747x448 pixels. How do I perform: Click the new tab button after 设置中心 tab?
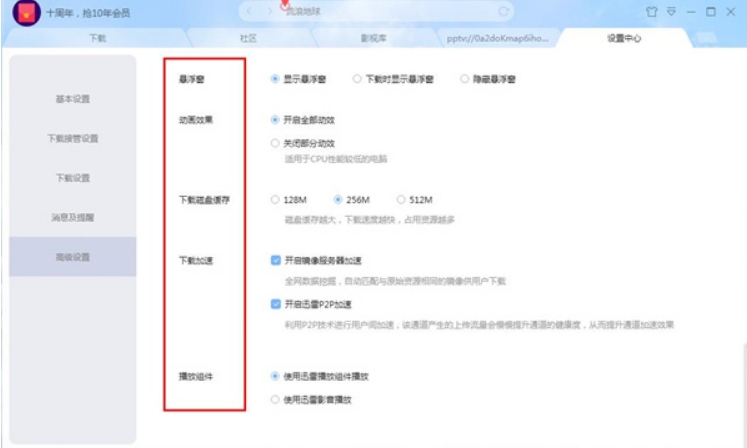point(707,38)
